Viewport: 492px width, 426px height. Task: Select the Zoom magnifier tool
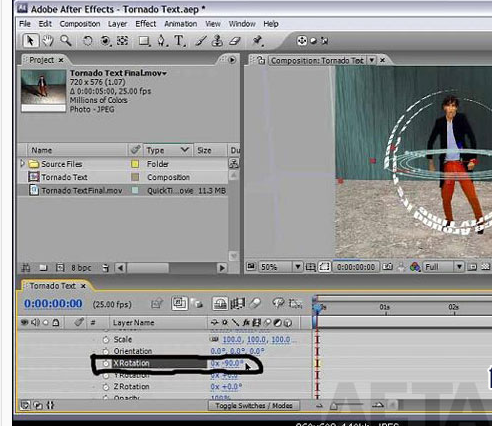click(x=66, y=41)
